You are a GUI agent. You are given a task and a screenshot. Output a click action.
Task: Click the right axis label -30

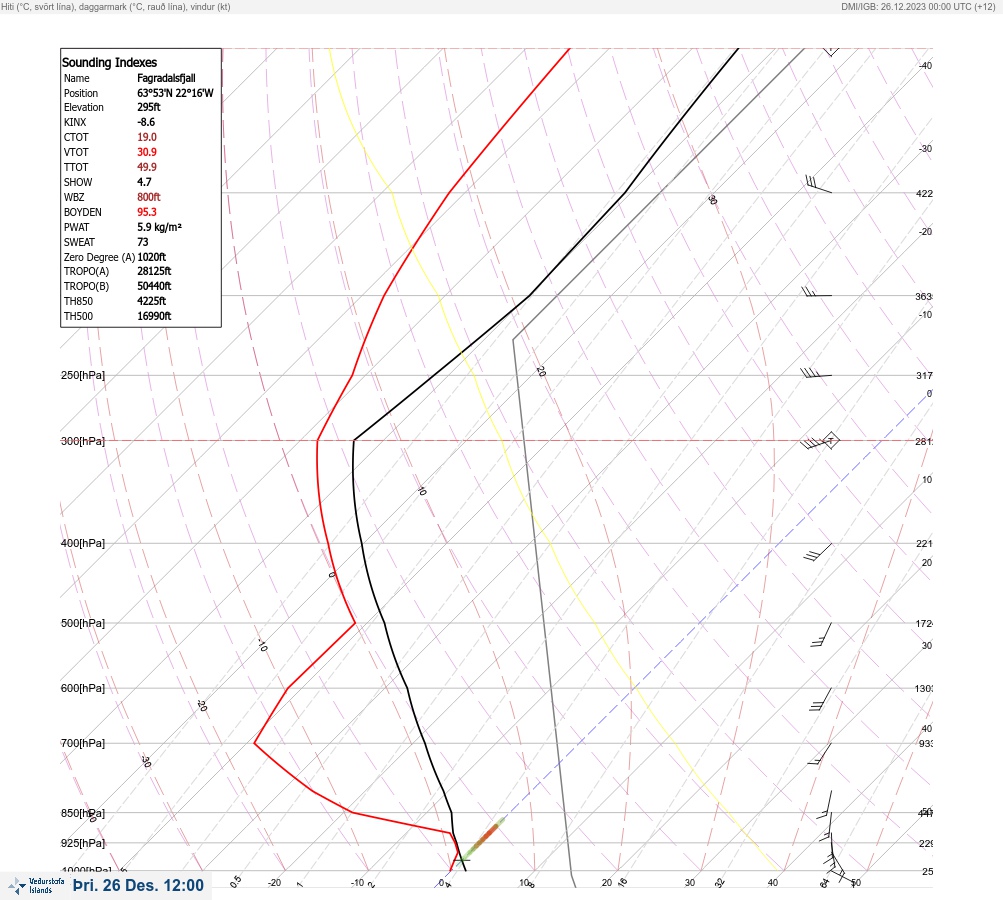(925, 148)
